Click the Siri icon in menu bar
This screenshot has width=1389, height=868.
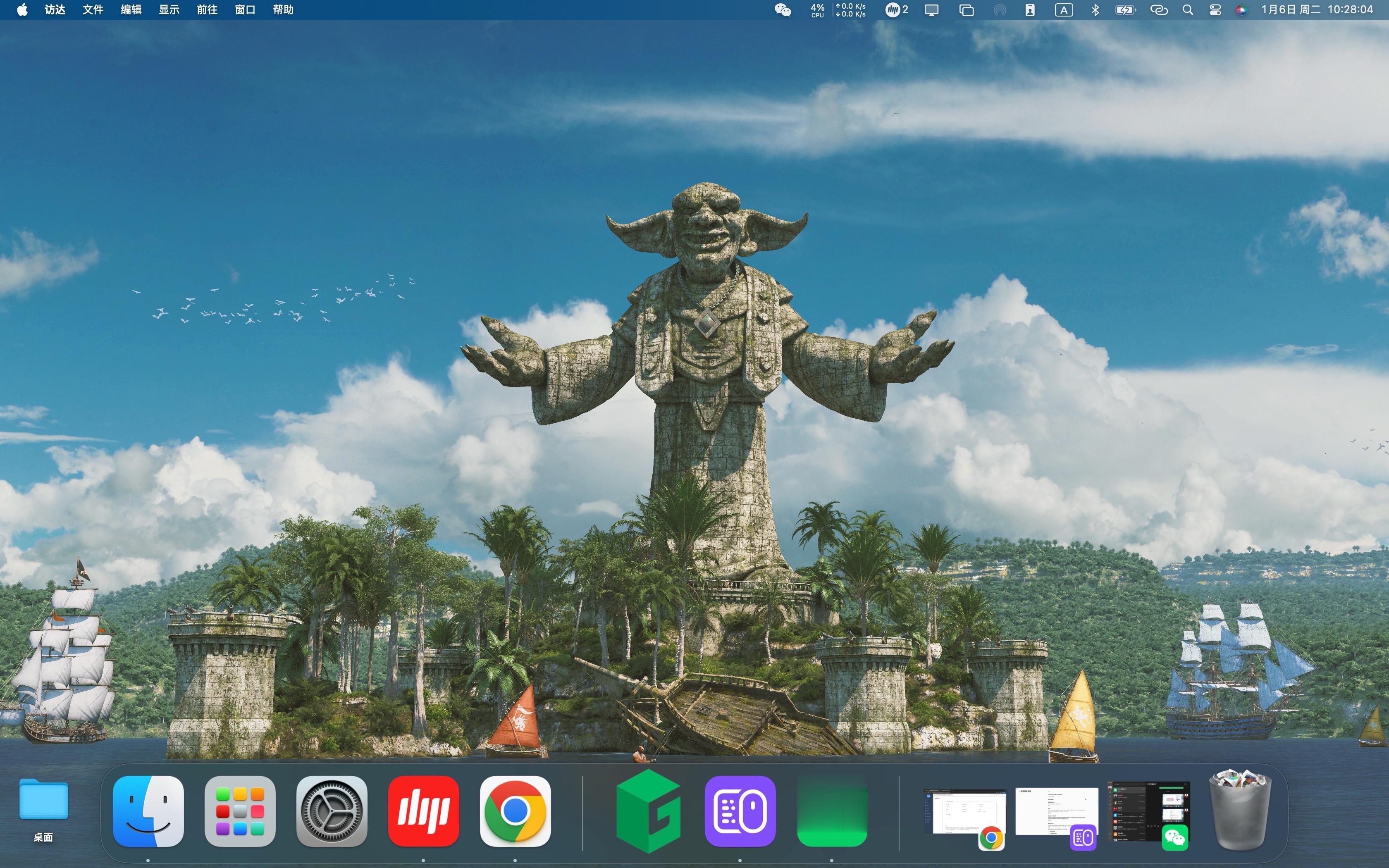pos(1241,10)
